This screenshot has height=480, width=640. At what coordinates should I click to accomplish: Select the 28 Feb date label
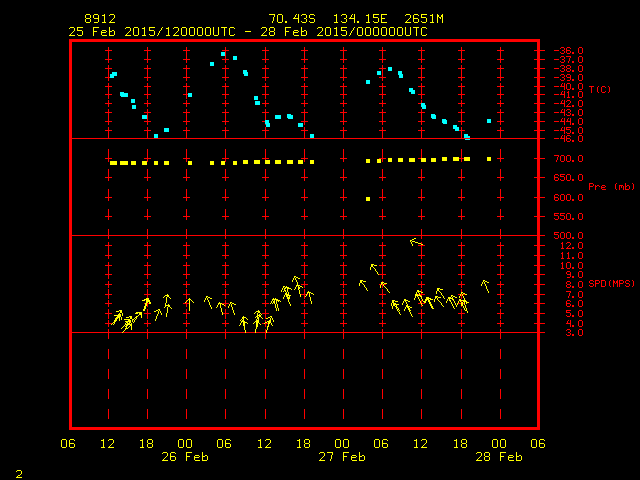(x=498, y=457)
